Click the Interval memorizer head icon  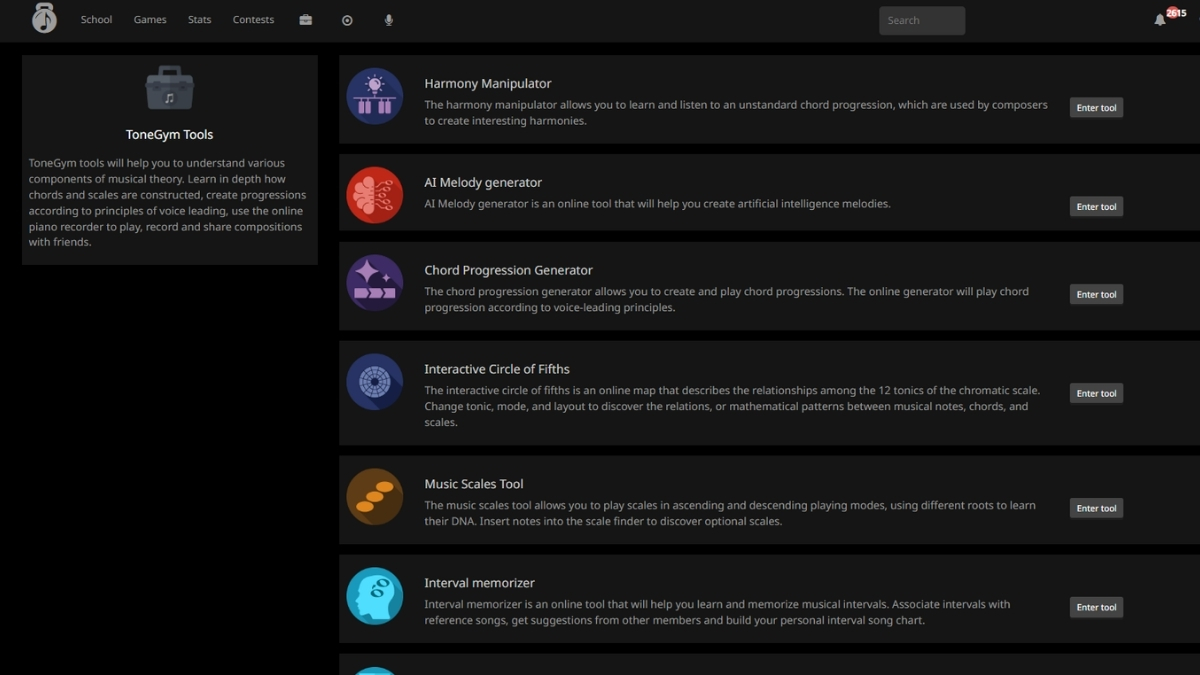(375, 596)
